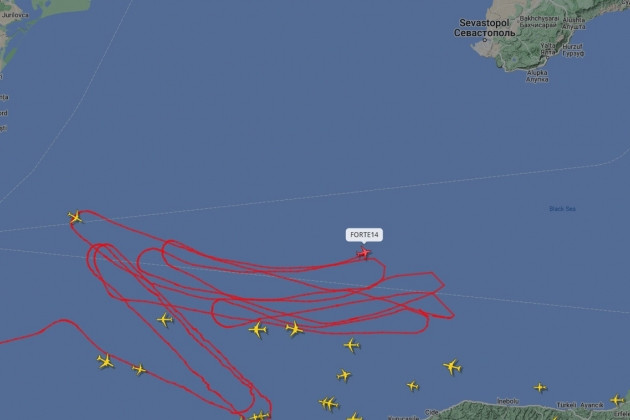The width and height of the screenshot is (630, 420).
Task: Select yellow plane directly above the Cide label
Action: pos(413,386)
